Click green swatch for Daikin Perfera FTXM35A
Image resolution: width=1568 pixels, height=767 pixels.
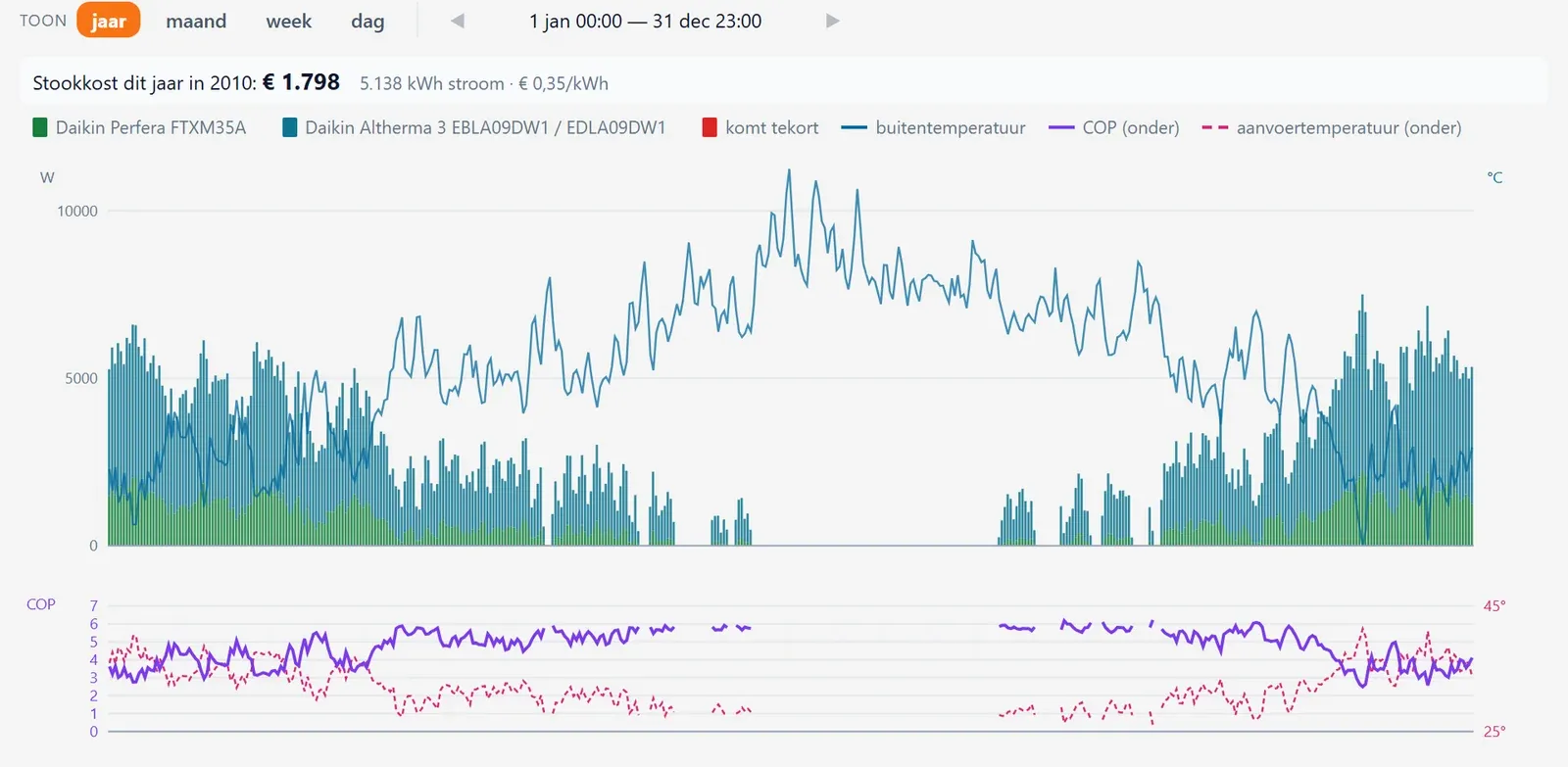click(x=40, y=127)
